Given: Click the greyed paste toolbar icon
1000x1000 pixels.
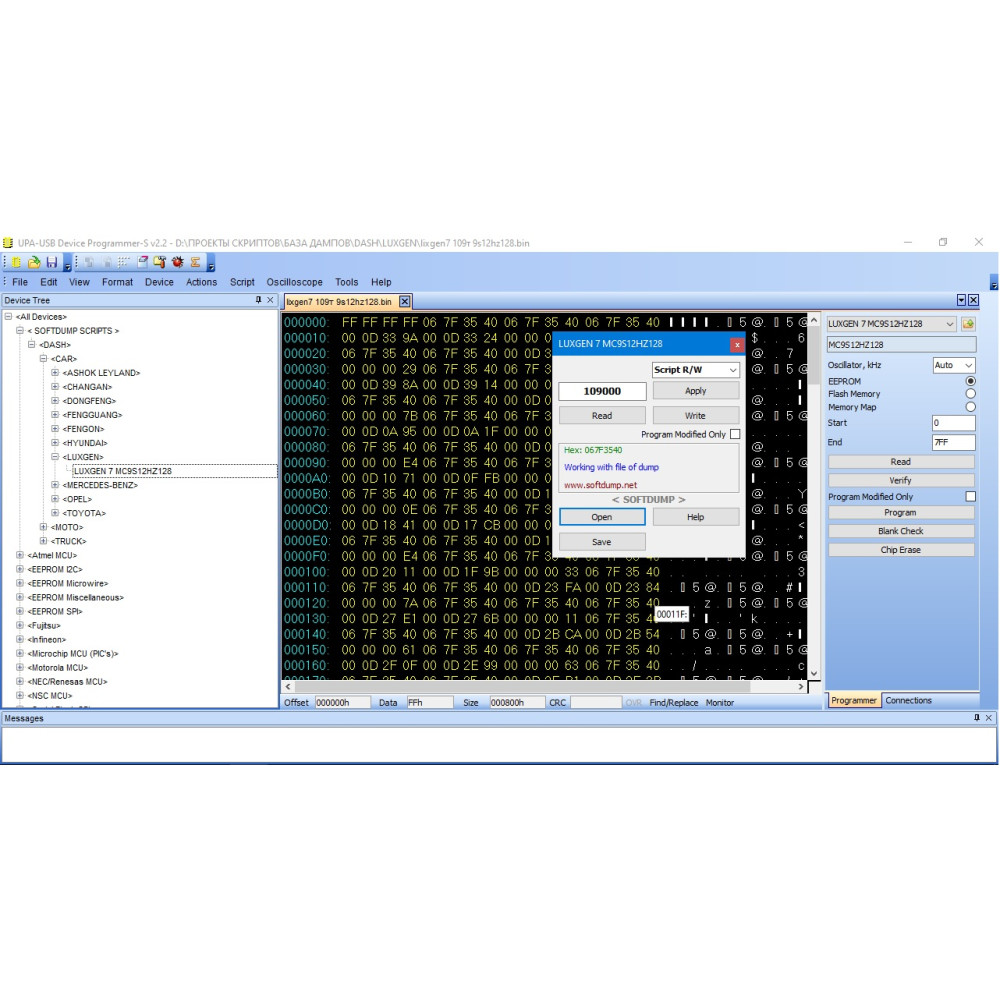Looking at the screenshot, I should 107,262.
